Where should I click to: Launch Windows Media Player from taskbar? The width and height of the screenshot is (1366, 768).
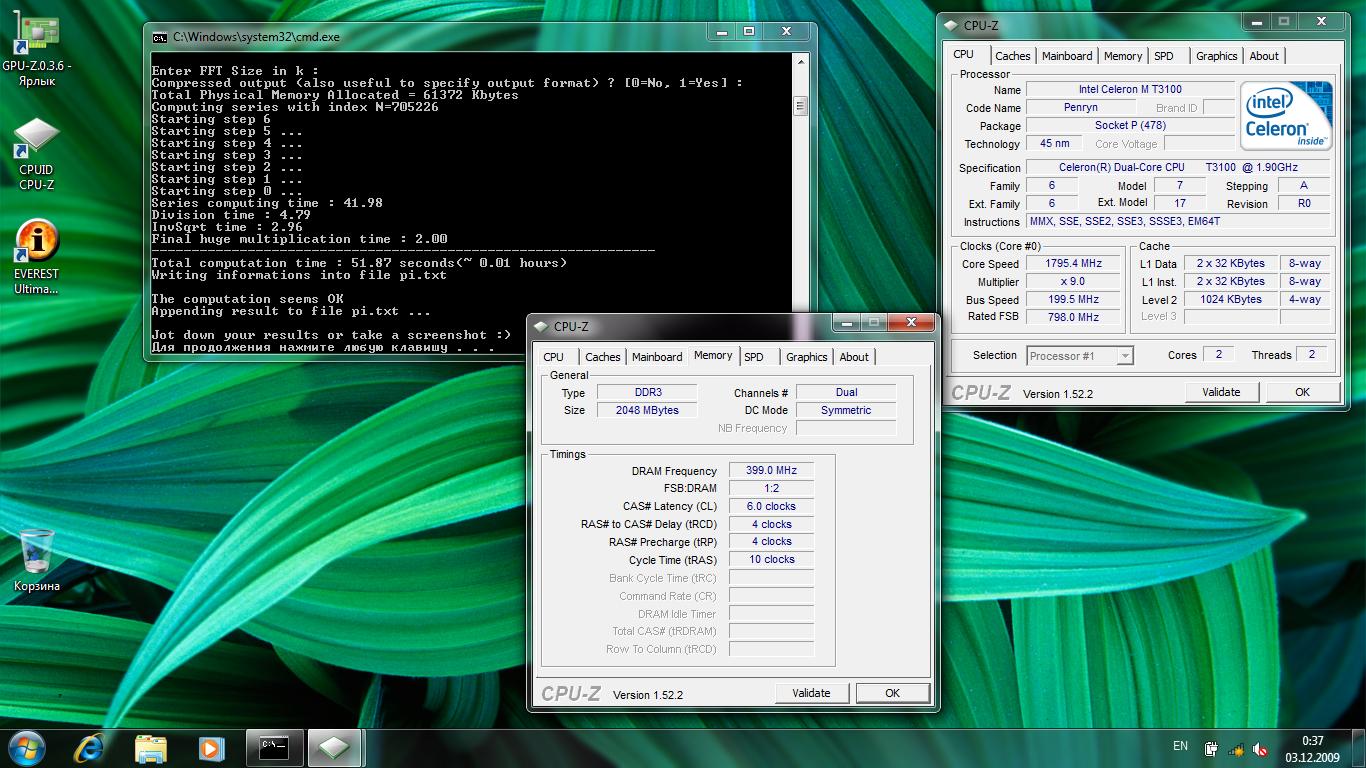[x=211, y=748]
